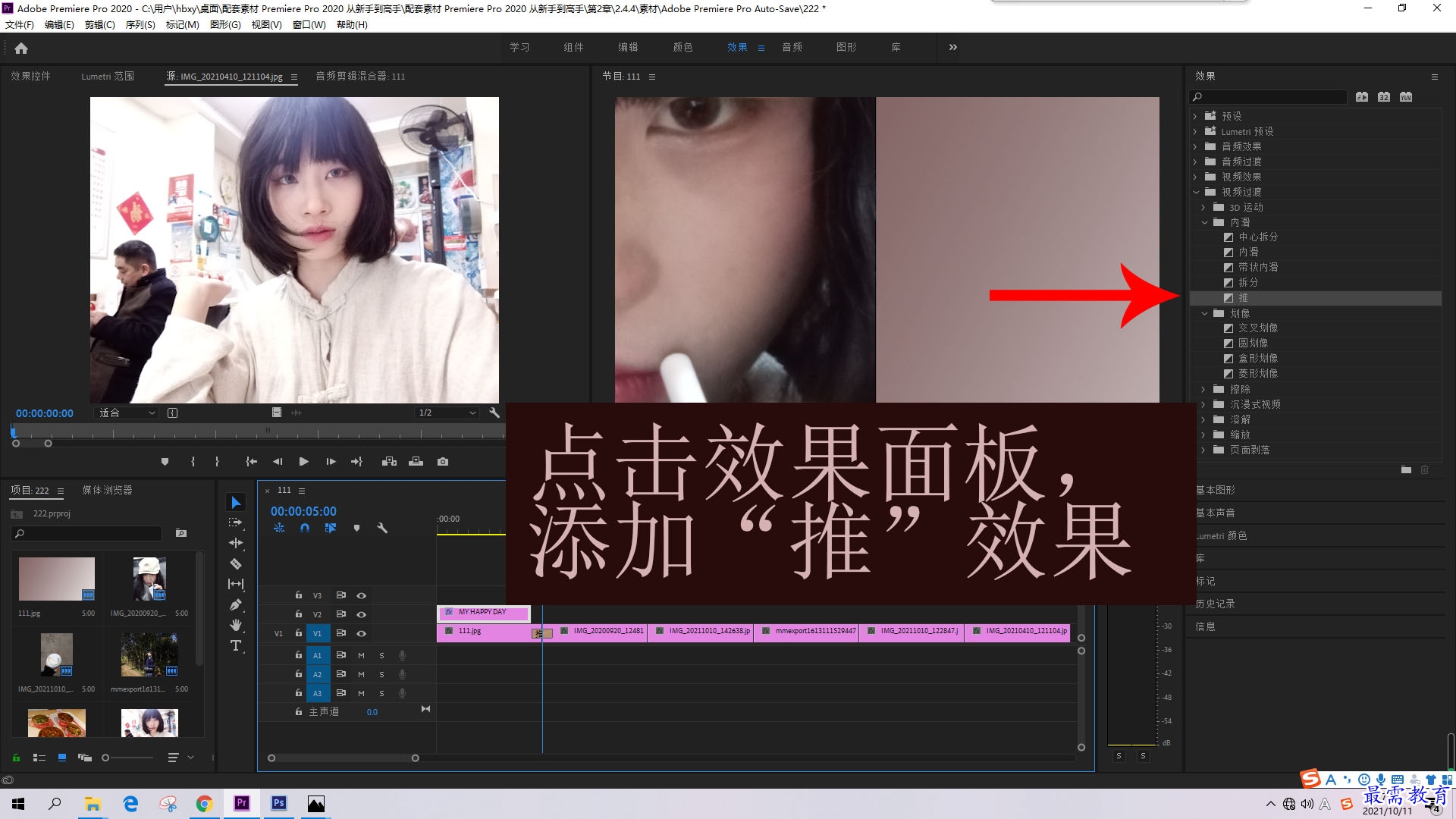
Task: Click Mark Out in source monitor
Action: coord(217,461)
